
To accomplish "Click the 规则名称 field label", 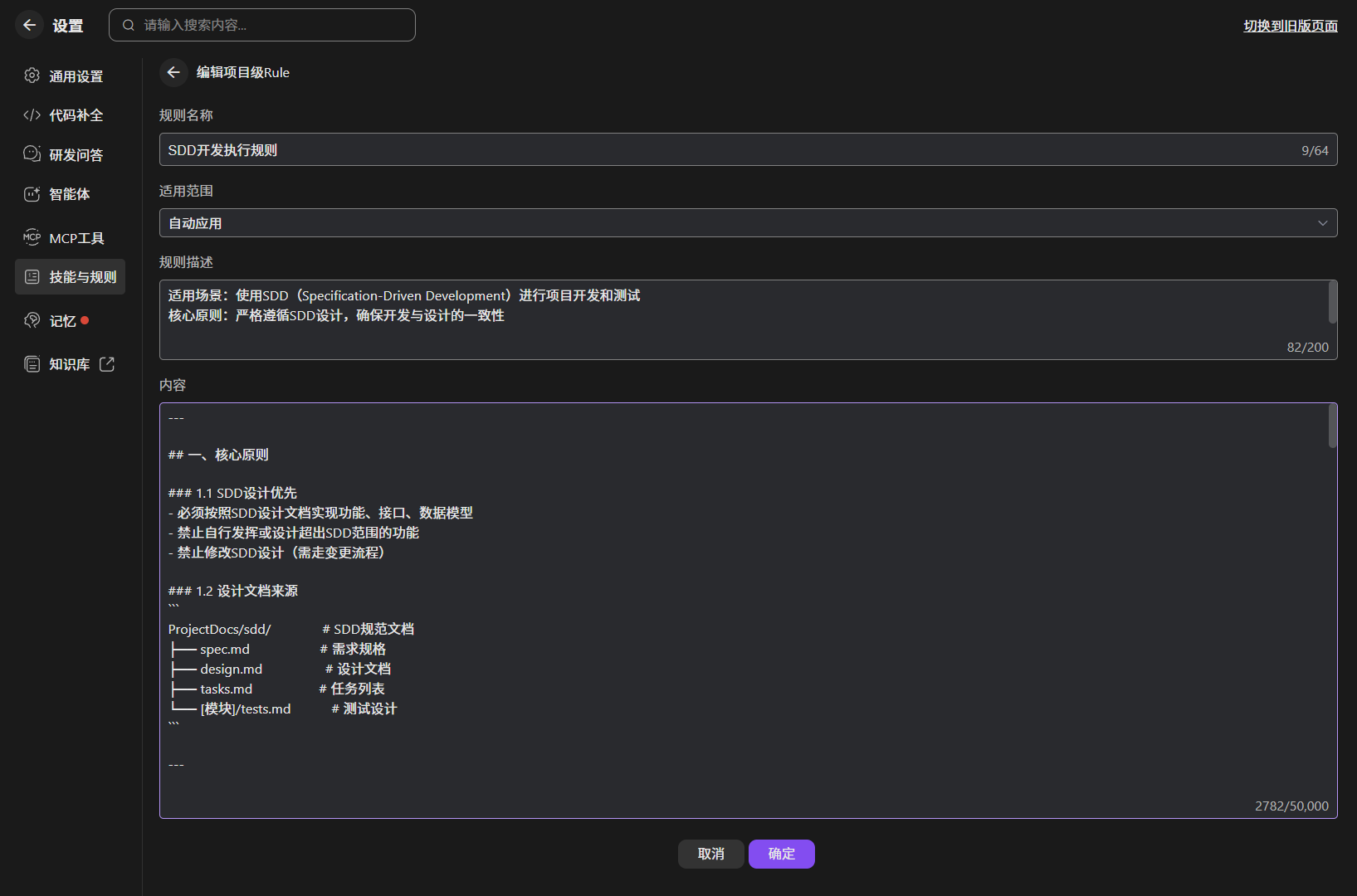I will (186, 115).
